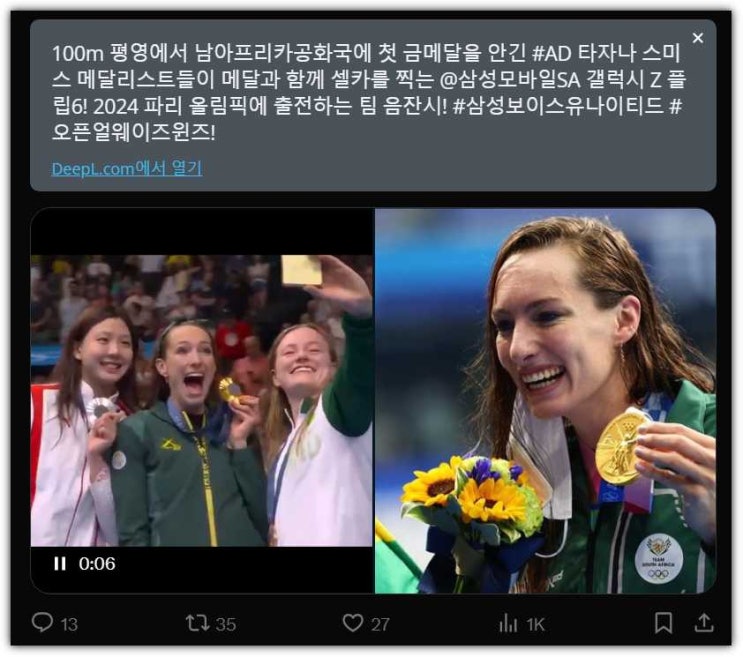743x657 pixels.
Task: Bookmark this post
Action: tap(663, 622)
